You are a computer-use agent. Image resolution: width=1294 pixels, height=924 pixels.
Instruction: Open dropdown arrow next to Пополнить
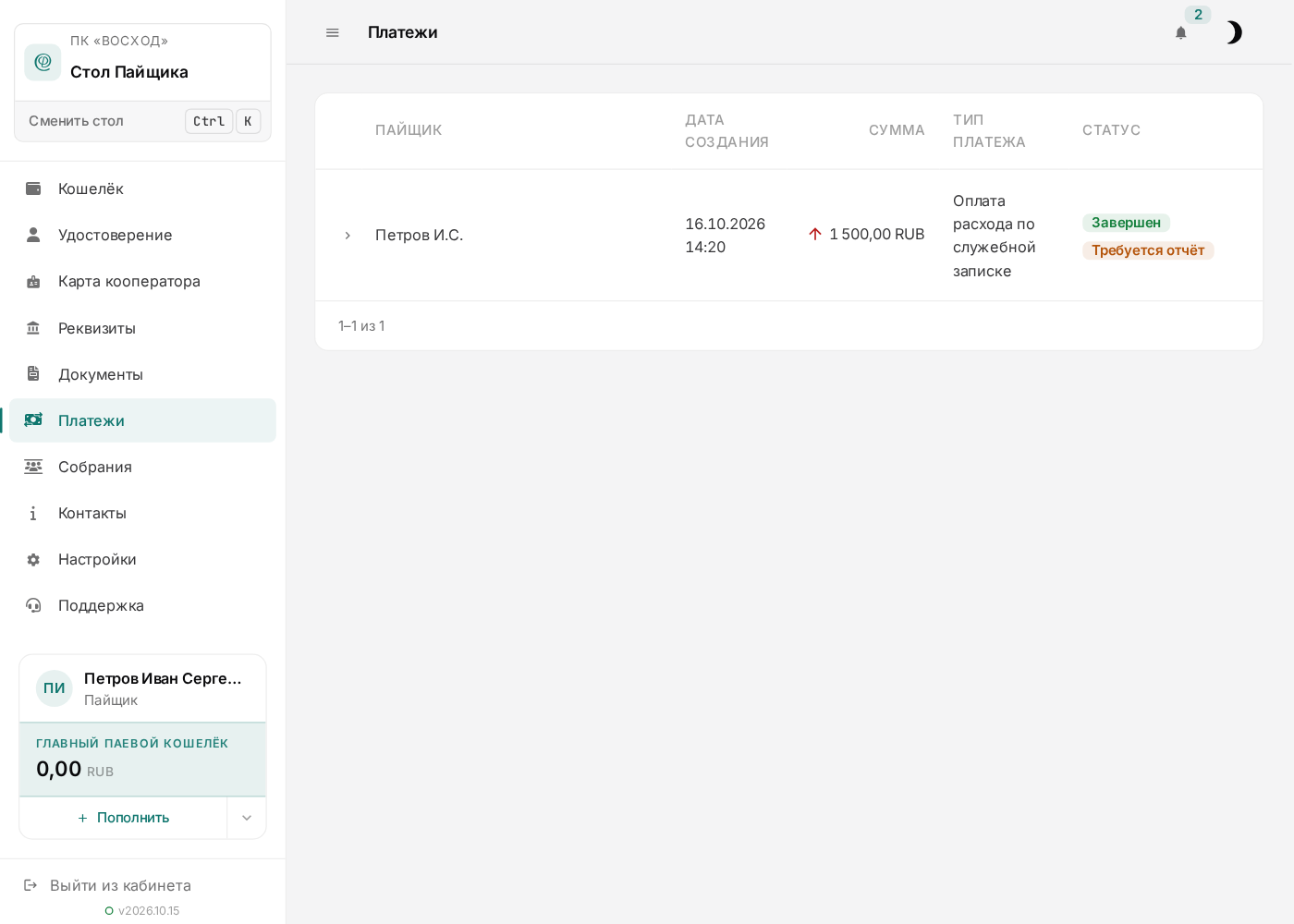tap(247, 818)
